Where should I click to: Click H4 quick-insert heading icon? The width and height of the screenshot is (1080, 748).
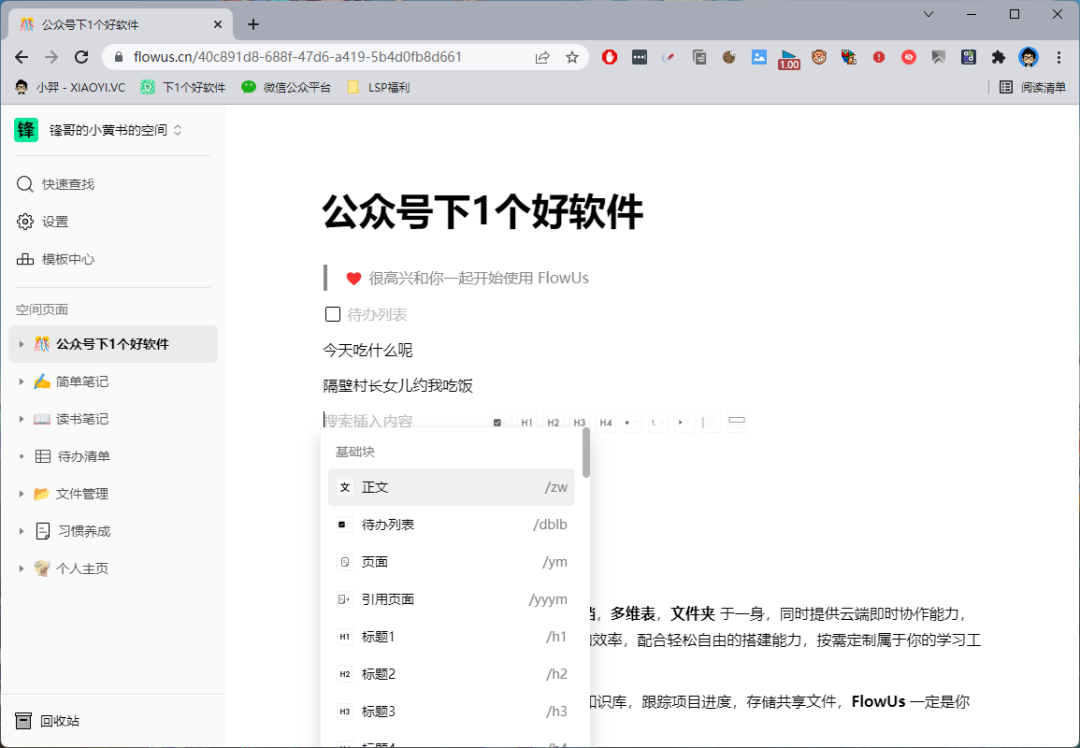pos(605,423)
